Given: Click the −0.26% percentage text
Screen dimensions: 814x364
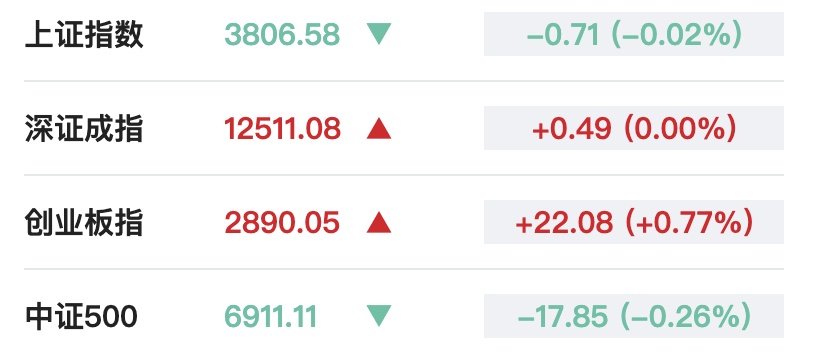Looking at the screenshot, I should pyautogui.click(x=686, y=317).
